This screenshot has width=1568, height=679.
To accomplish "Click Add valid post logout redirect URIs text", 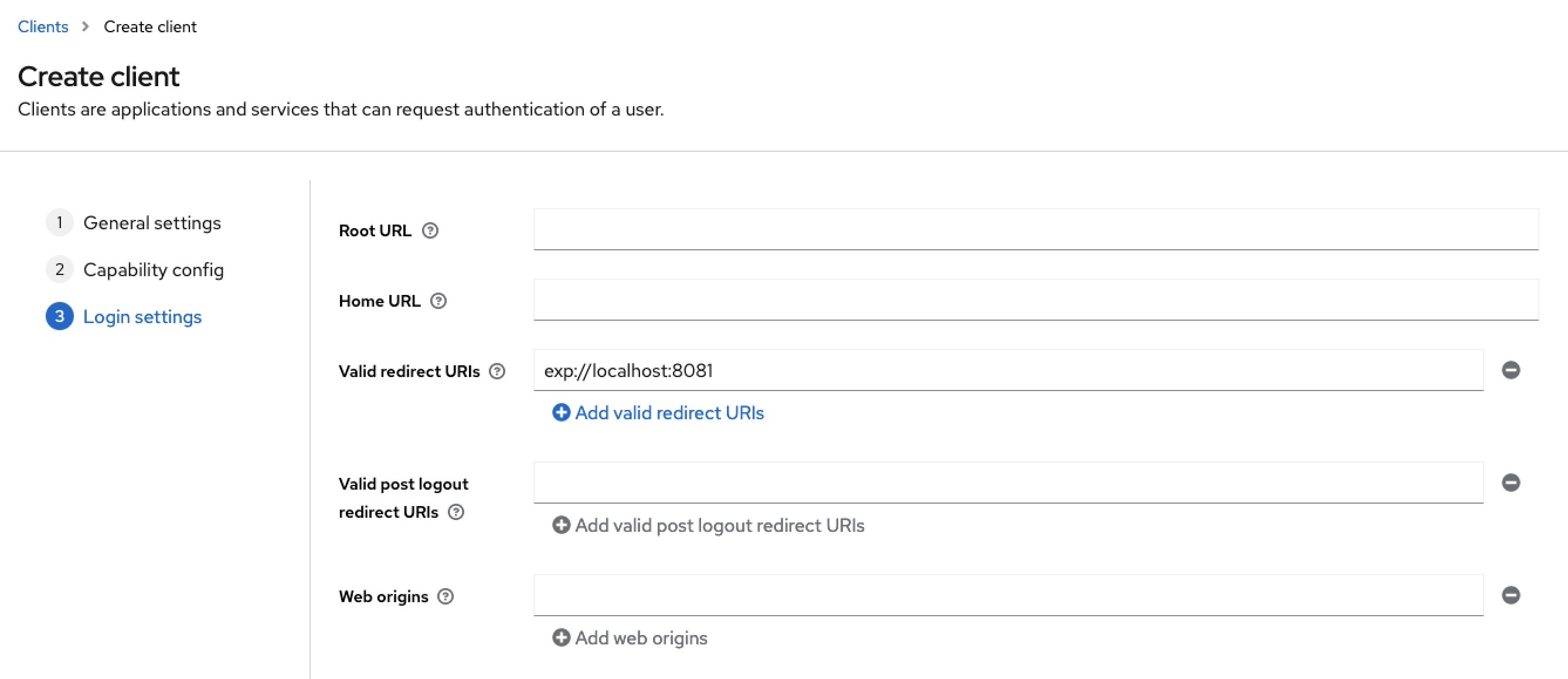I will coord(720,525).
